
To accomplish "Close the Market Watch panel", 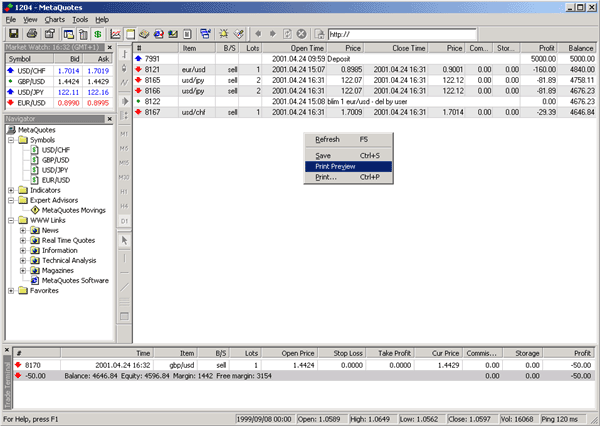I will tap(110, 47).
